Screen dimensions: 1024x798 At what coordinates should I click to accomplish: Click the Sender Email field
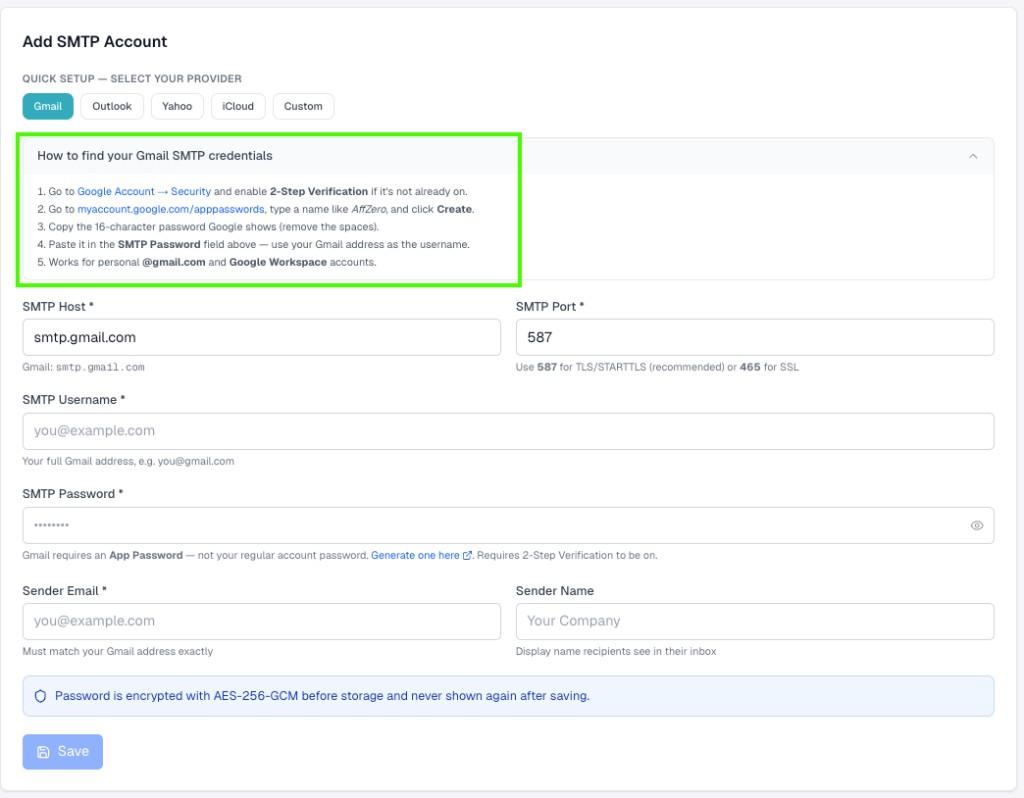261,621
